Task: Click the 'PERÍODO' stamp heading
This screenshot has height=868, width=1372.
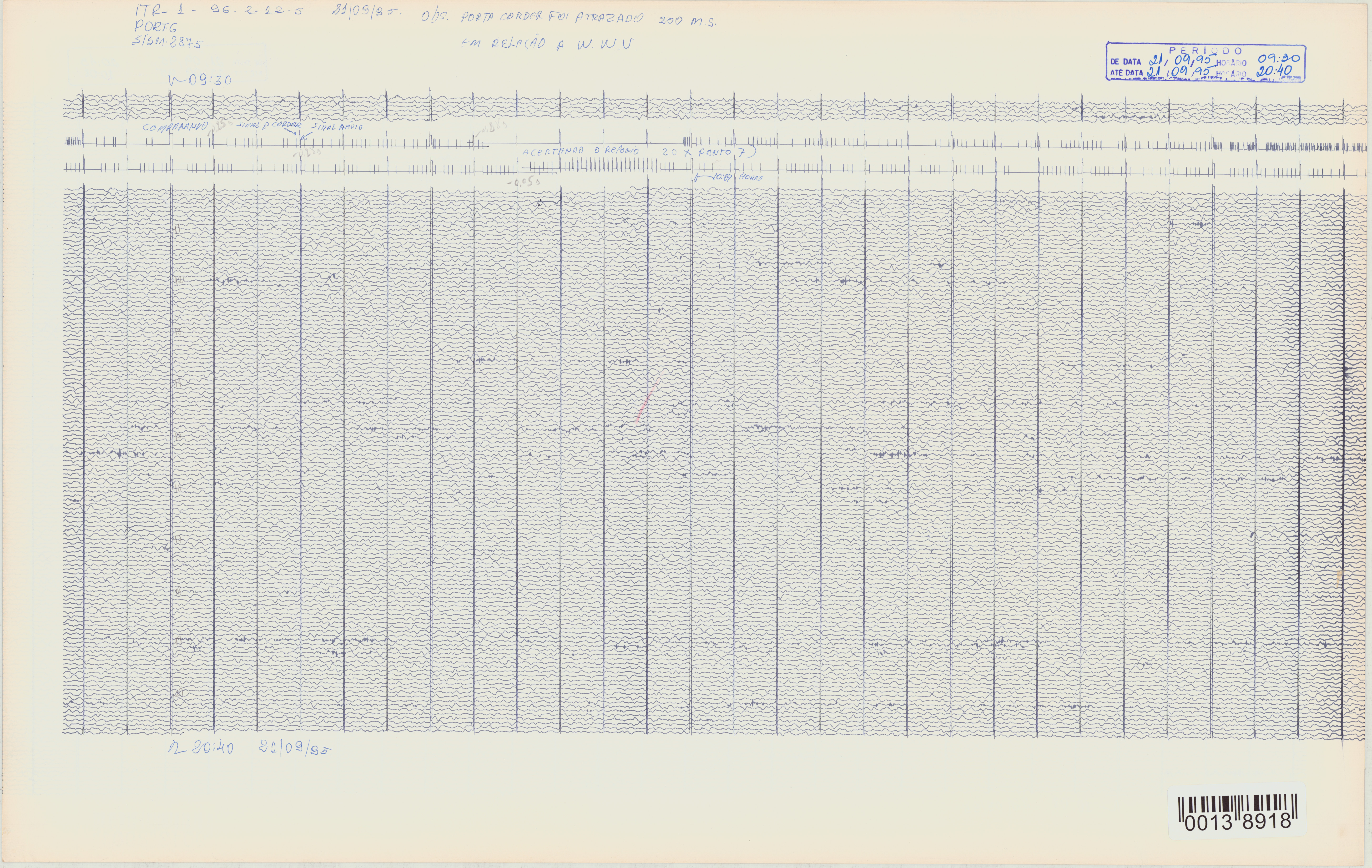Action: pos(1206,51)
